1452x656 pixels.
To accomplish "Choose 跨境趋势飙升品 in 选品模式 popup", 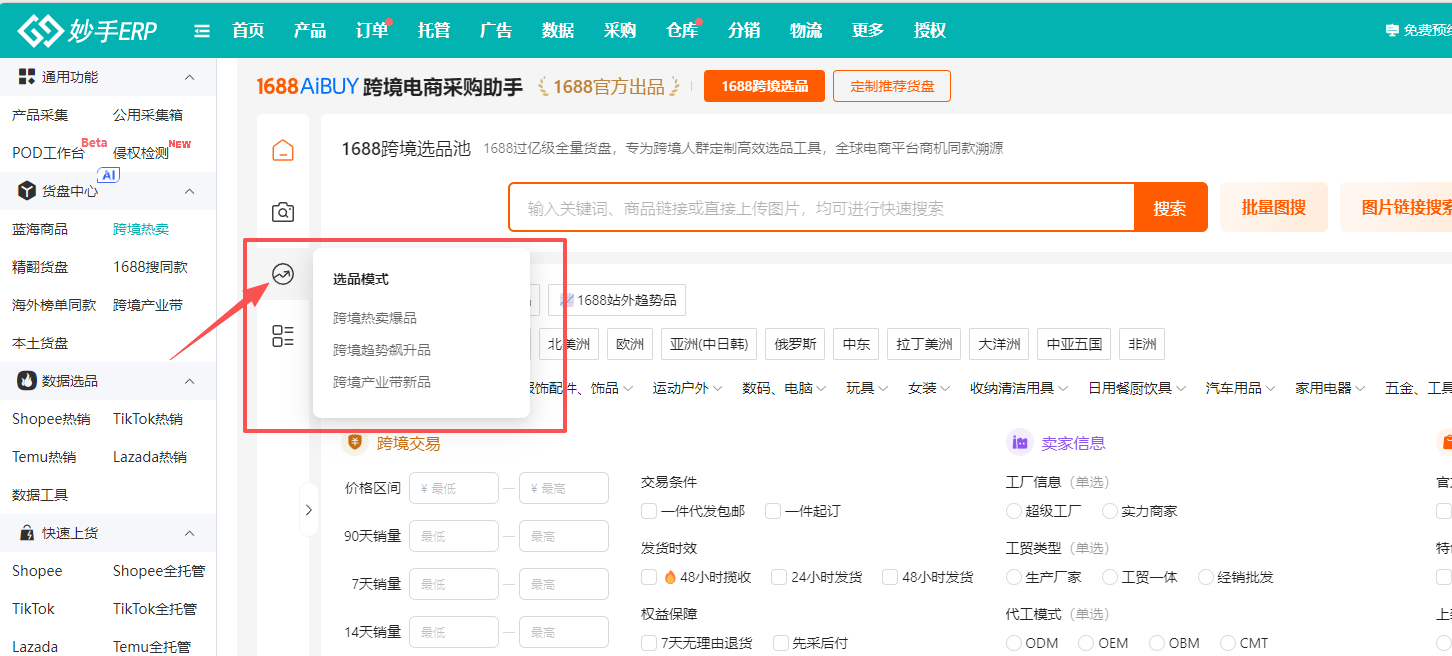I will coord(382,350).
